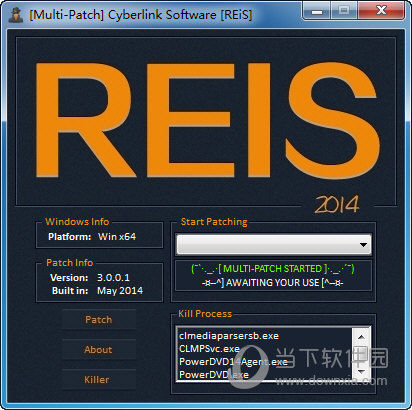The height and width of the screenshot is (410, 412).
Task: Open the About dialog button
Action: [x=99, y=350]
